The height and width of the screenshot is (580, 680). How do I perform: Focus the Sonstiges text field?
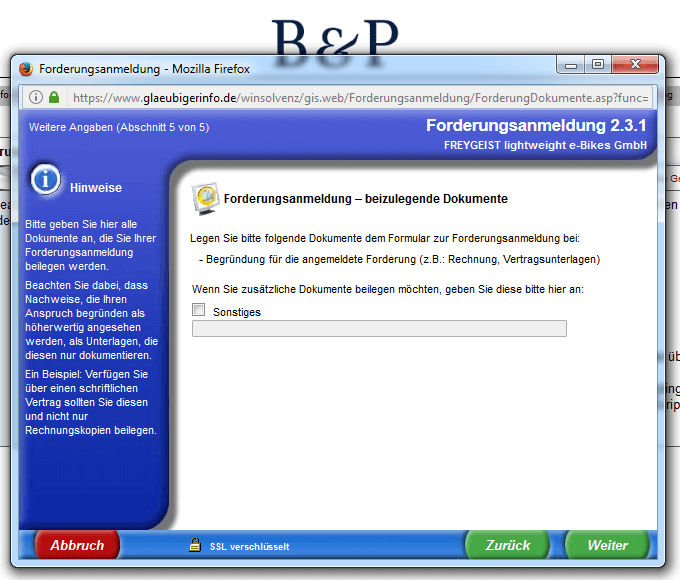pyautogui.click(x=379, y=328)
